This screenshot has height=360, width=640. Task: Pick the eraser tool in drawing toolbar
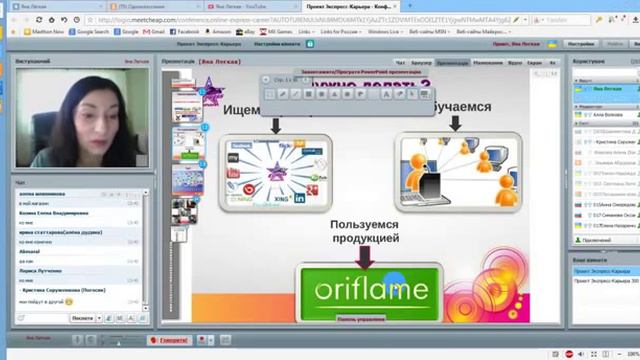click(399, 94)
